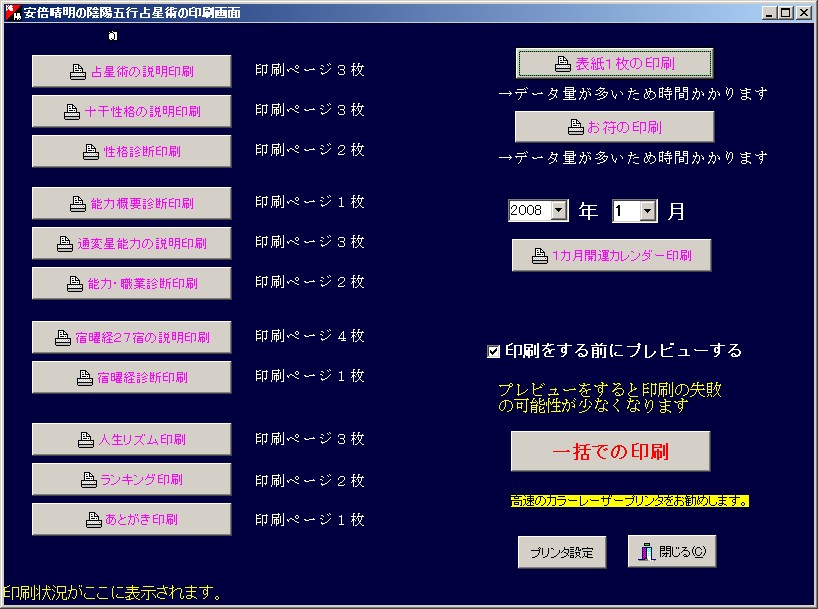
Task: Click データ量 warning under お符の印刷
Action: [633, 158]
